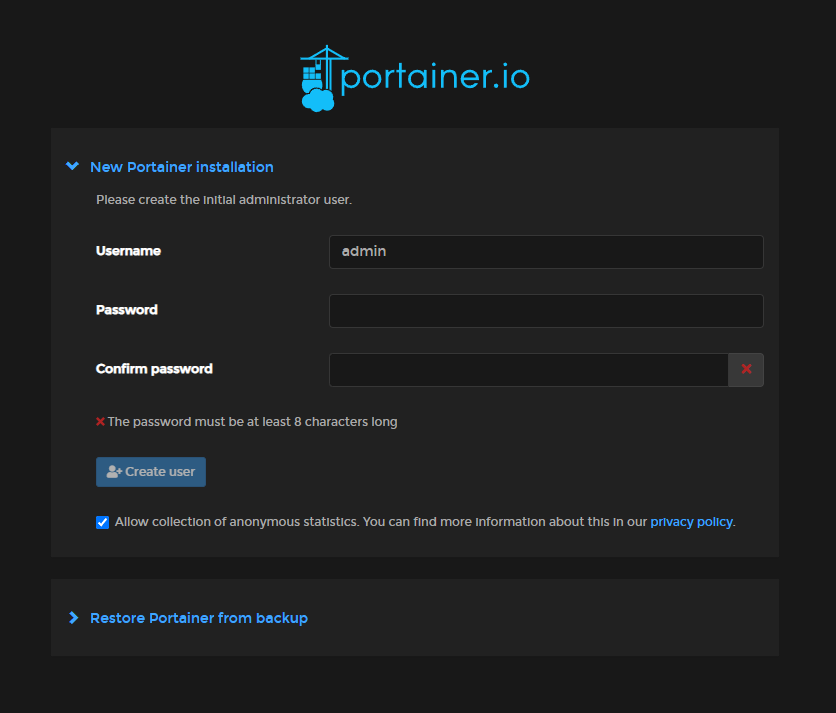Open the privacy policy link
Viewport: 836px width, 713px height.
(x=691, y=522)
